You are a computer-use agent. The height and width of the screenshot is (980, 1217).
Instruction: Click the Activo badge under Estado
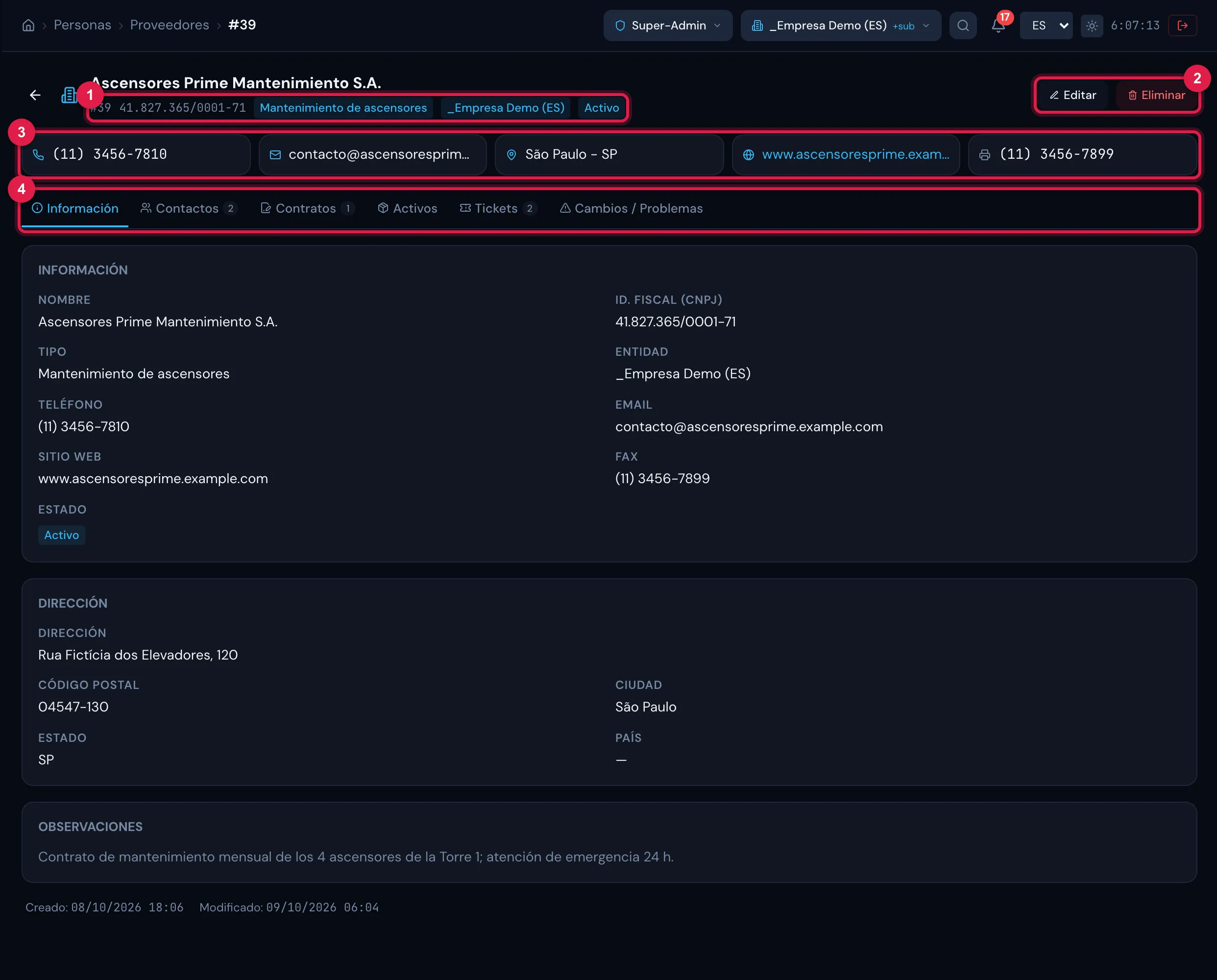point(62,535)
